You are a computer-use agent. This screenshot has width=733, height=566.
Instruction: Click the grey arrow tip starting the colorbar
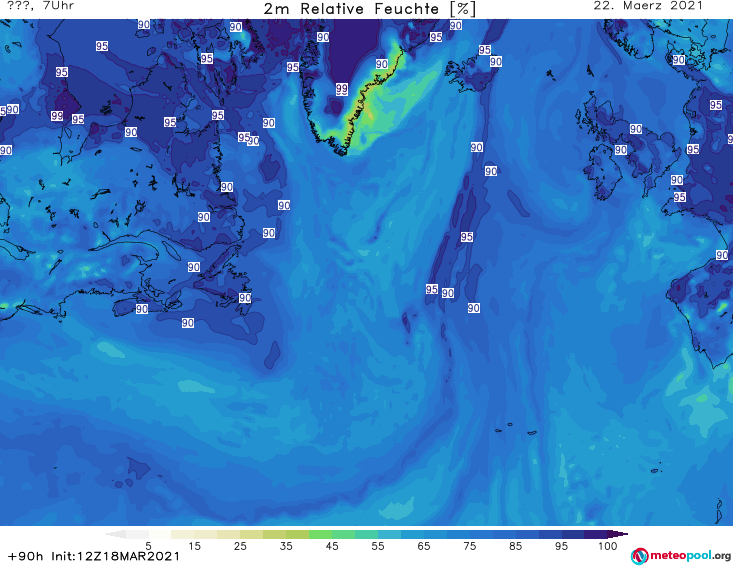[x=115, y=534]
